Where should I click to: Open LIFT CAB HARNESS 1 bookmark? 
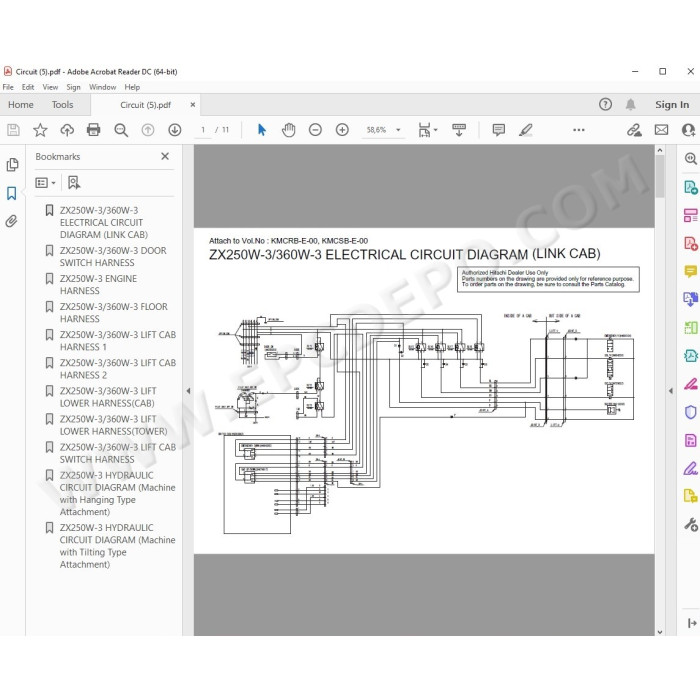(117, 341)
